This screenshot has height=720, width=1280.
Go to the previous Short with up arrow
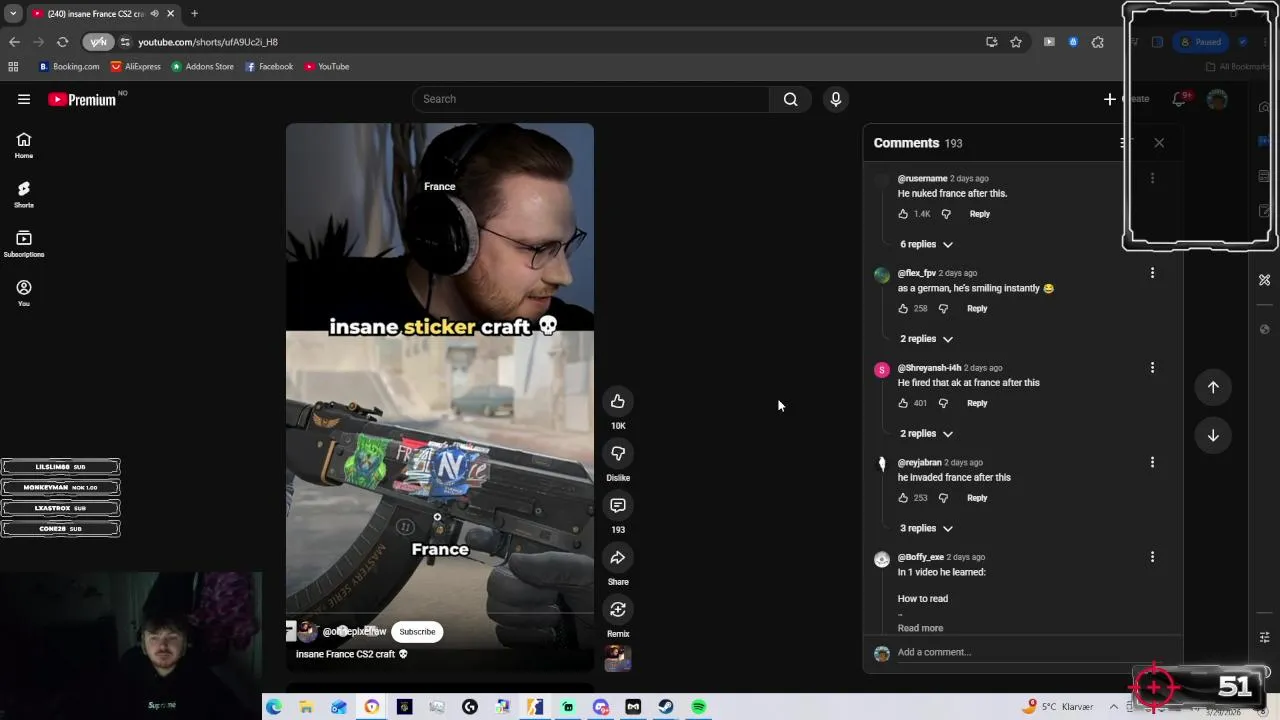coord(1213,387)
